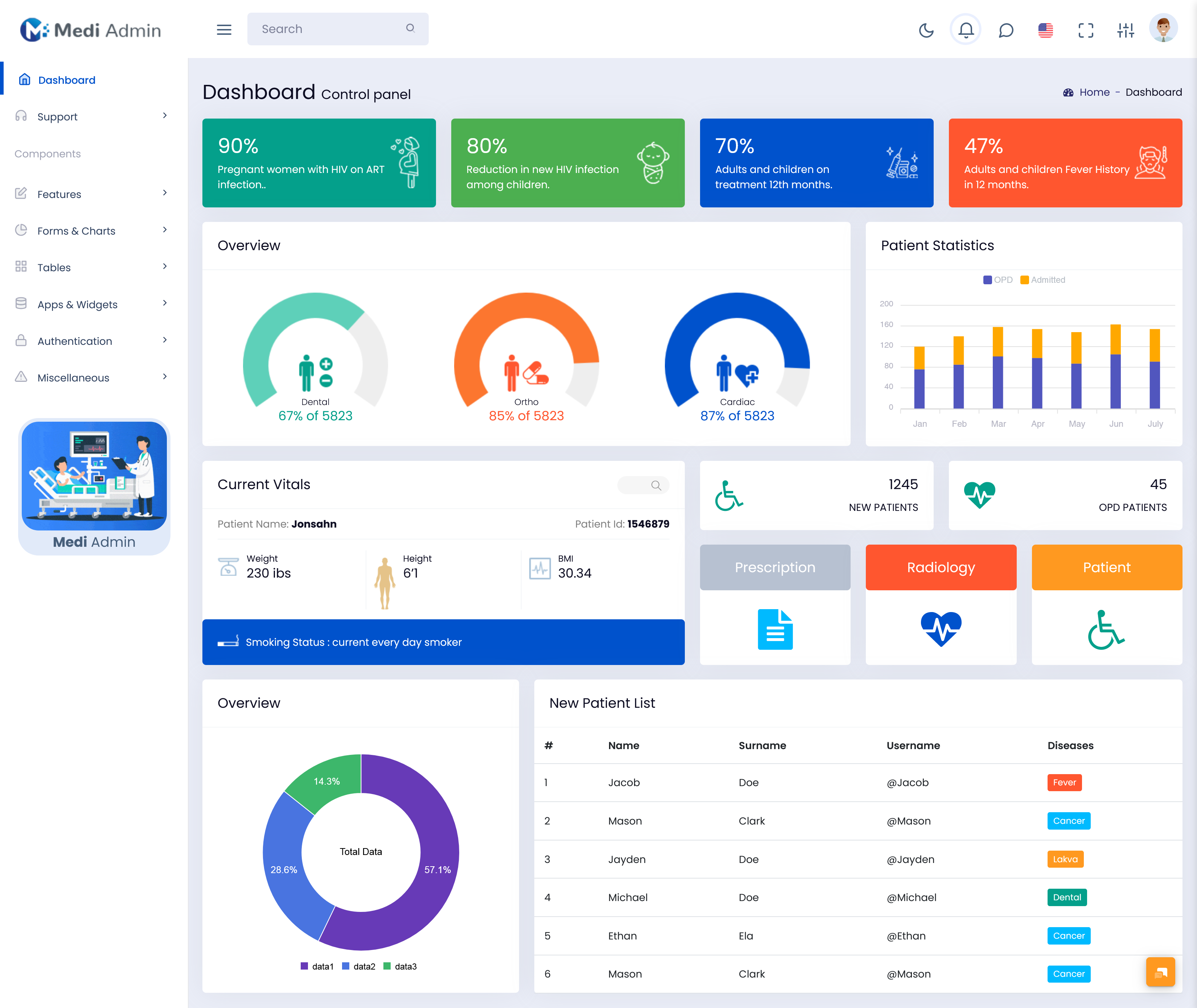Open Apps & Widgets in the sidebar
The image size is (1197, 1008).
[94, 305]
